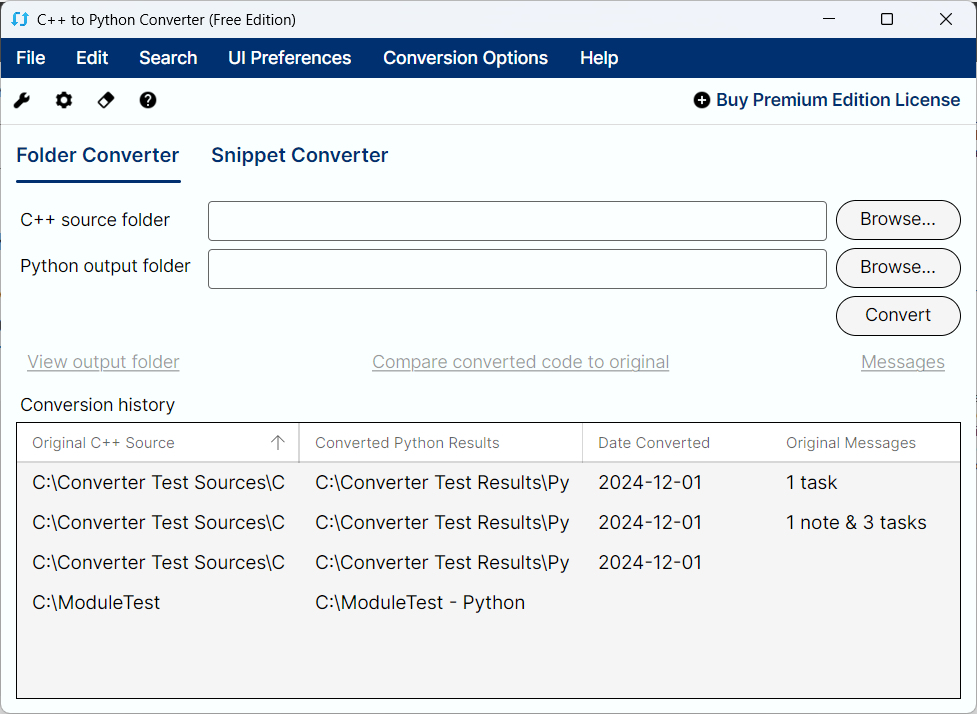Browse for the C++ source folder
The height and width of the screenshot is (714, 977).
click(x=897, y=220)
